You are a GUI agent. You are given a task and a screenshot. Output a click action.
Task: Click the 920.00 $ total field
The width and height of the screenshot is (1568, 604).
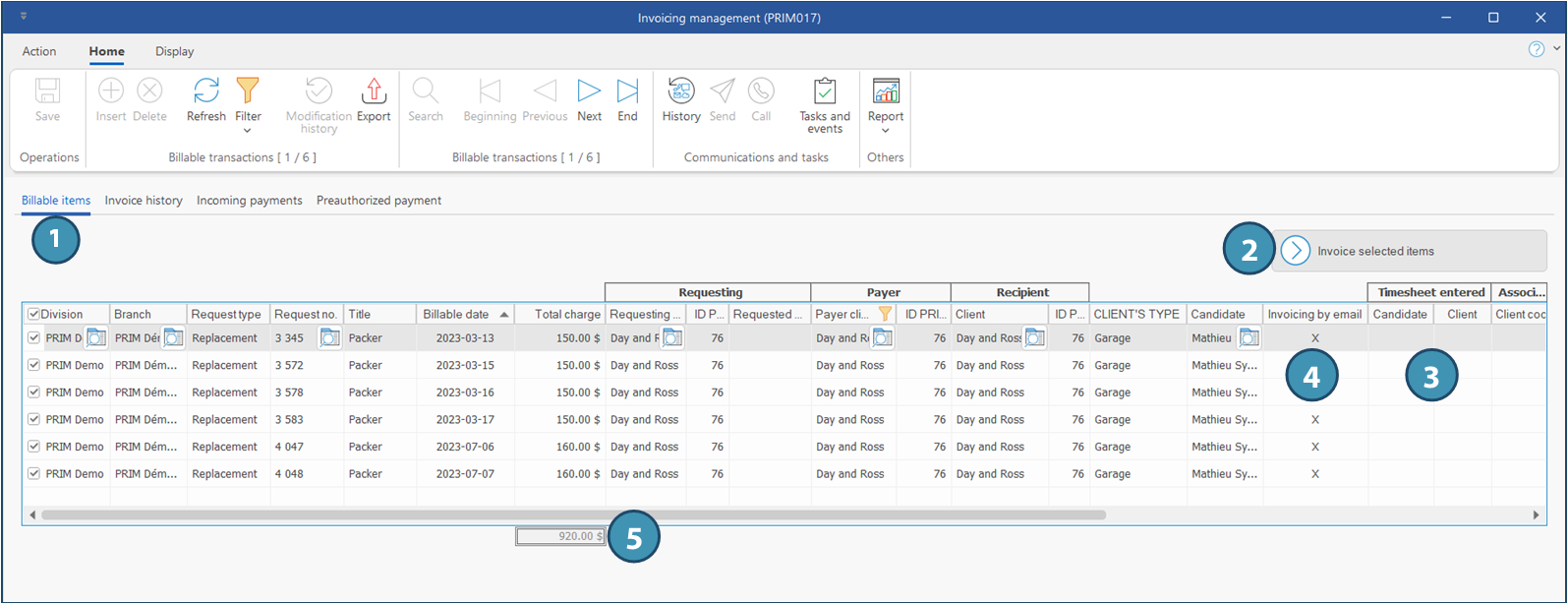560,537
